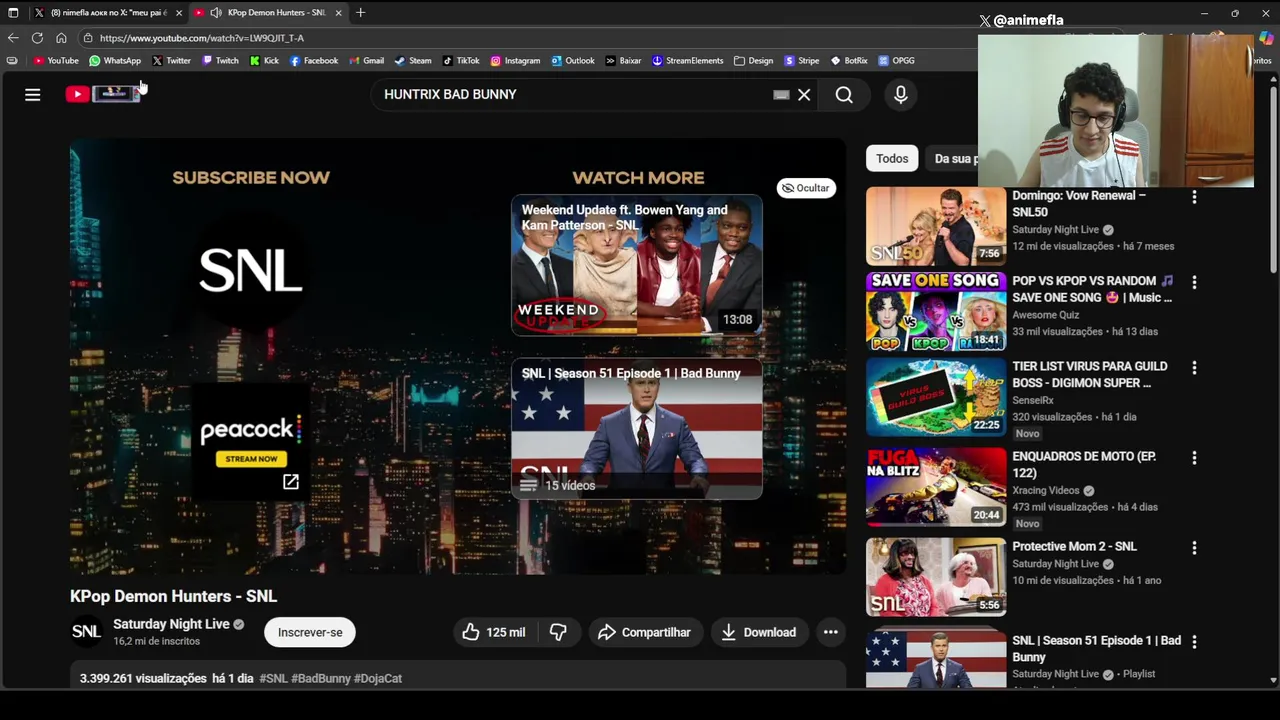Open Facebook bookmark

314,61
